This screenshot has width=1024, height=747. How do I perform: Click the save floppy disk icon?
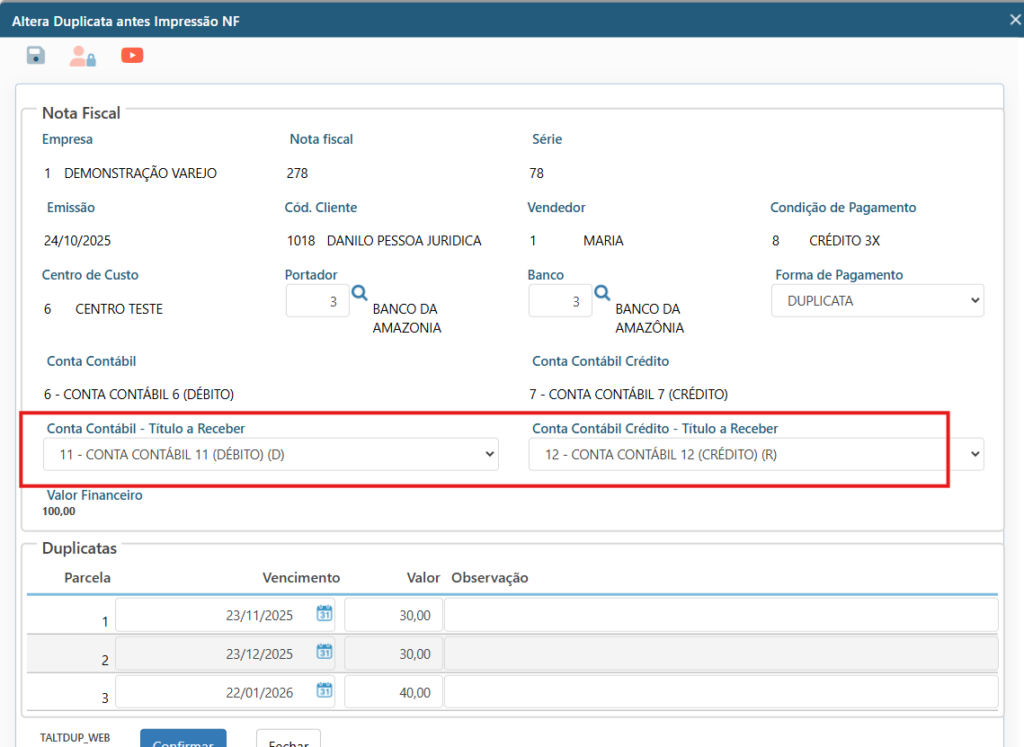[36, 56]
